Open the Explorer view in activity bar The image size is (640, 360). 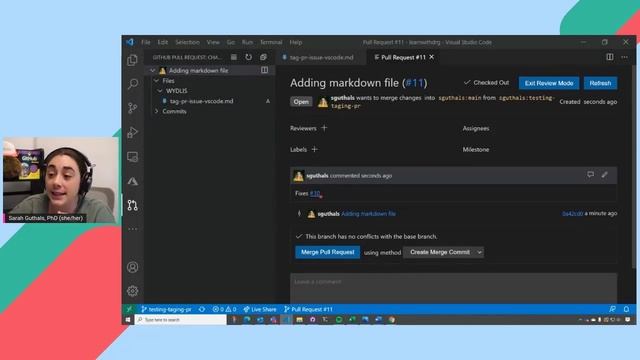click(x=132, y=60)
